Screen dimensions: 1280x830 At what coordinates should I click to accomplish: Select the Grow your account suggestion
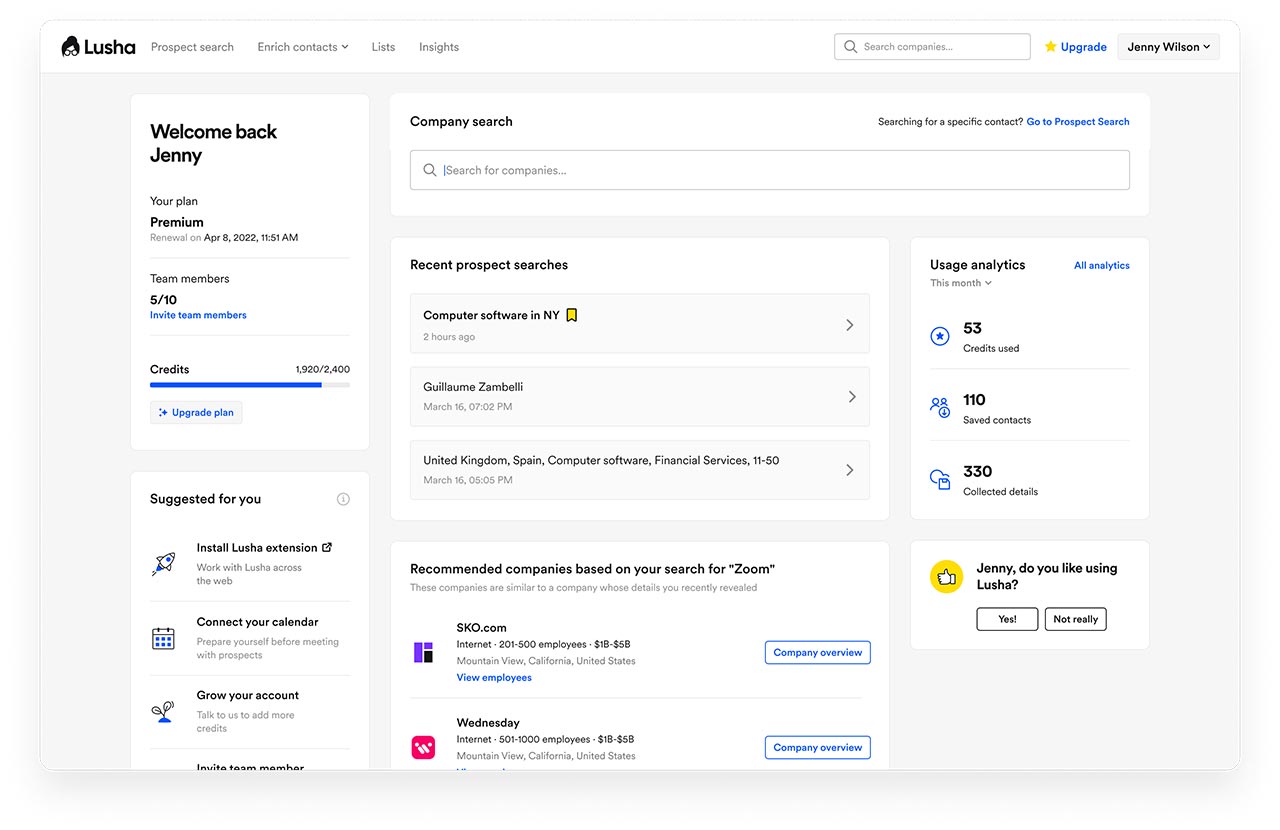(x=250, y=712)
